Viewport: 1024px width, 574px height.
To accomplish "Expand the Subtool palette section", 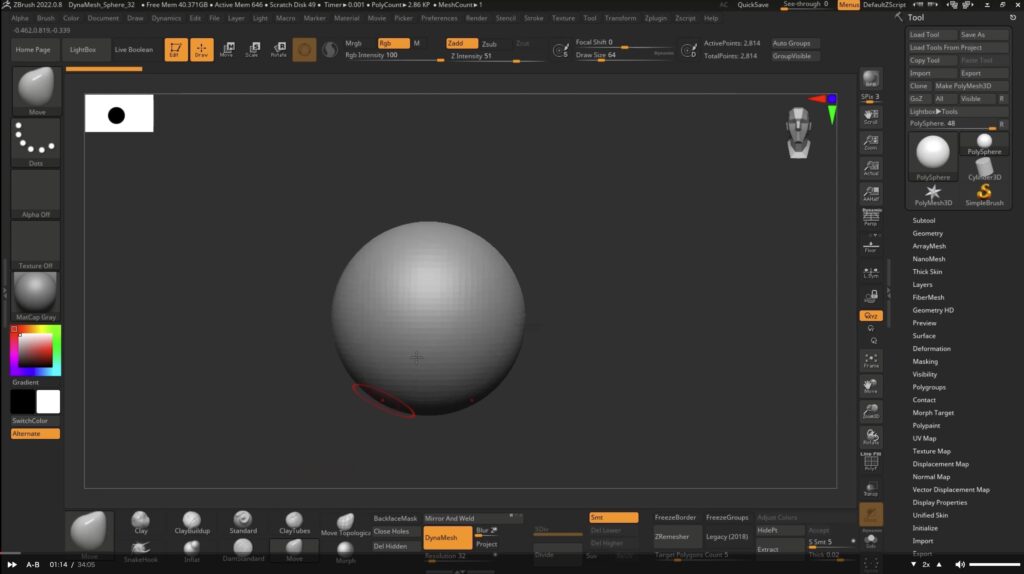I will [924, 220].
